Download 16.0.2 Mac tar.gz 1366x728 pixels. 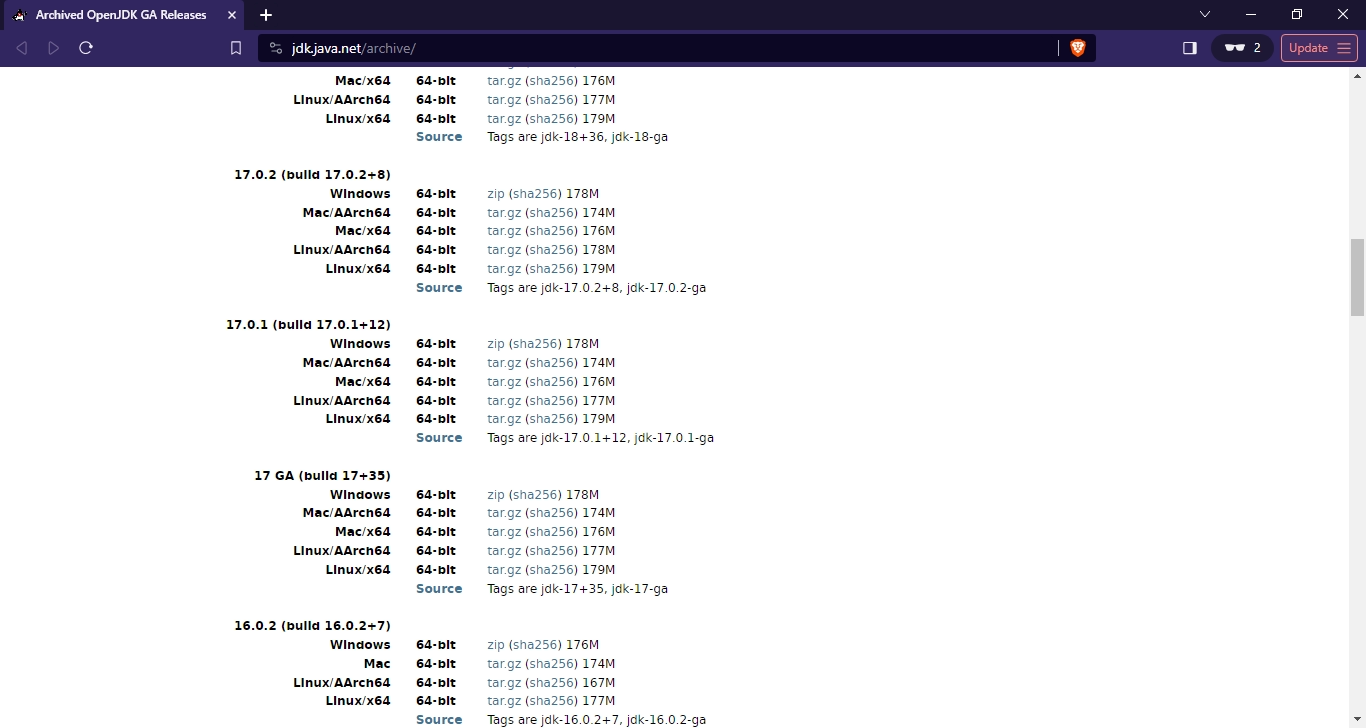[504, 664]
